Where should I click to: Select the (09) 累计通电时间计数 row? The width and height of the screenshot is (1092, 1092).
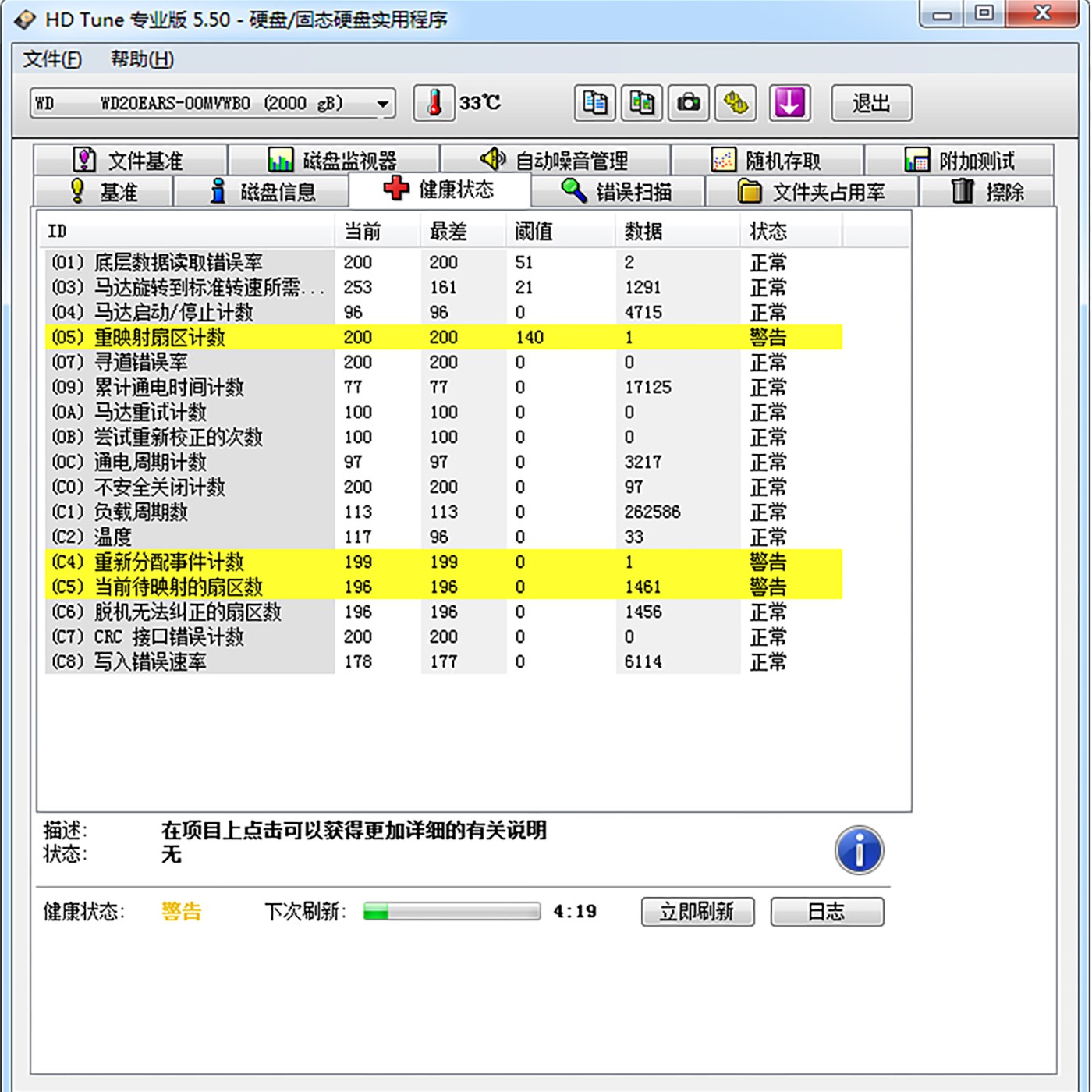pos(444,387)
